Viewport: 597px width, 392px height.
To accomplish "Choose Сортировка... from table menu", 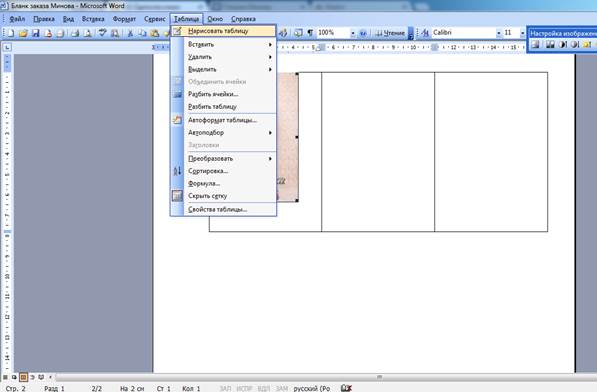I will (223, 171).
